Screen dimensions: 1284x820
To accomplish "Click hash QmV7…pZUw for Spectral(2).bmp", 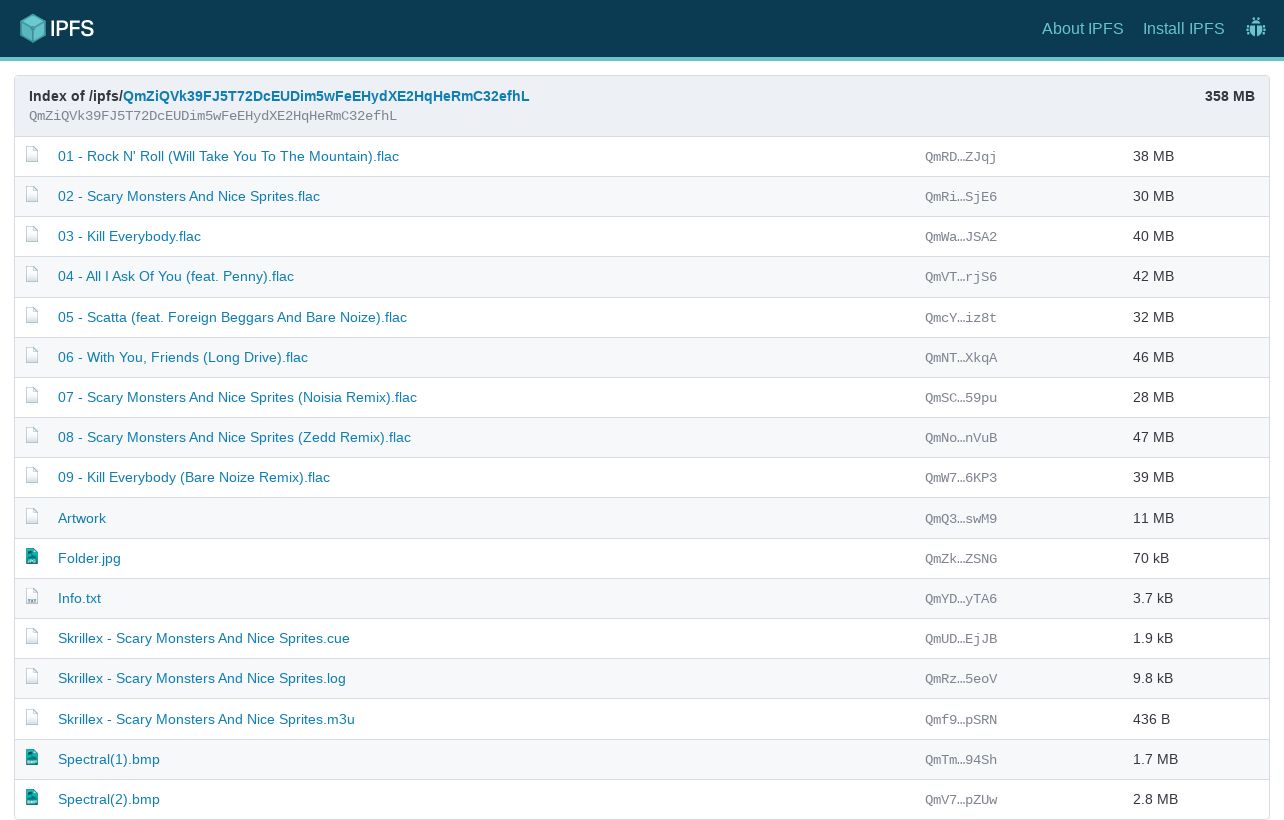I will pos(961,800).
